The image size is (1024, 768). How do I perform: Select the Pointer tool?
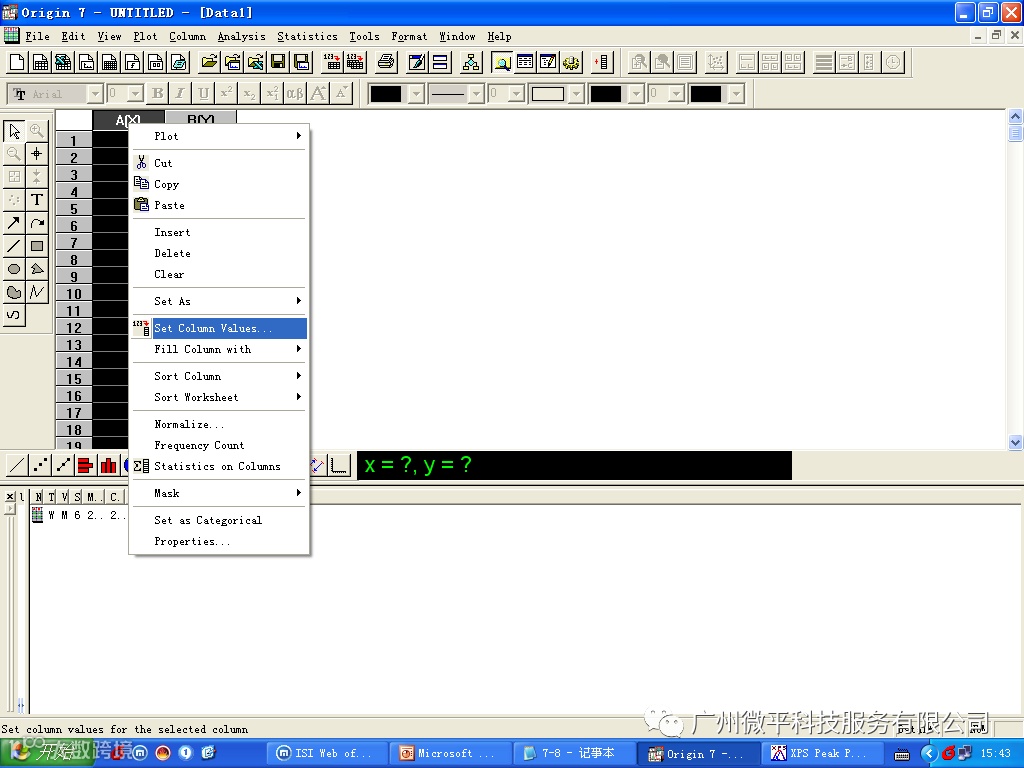pos(14,131)
